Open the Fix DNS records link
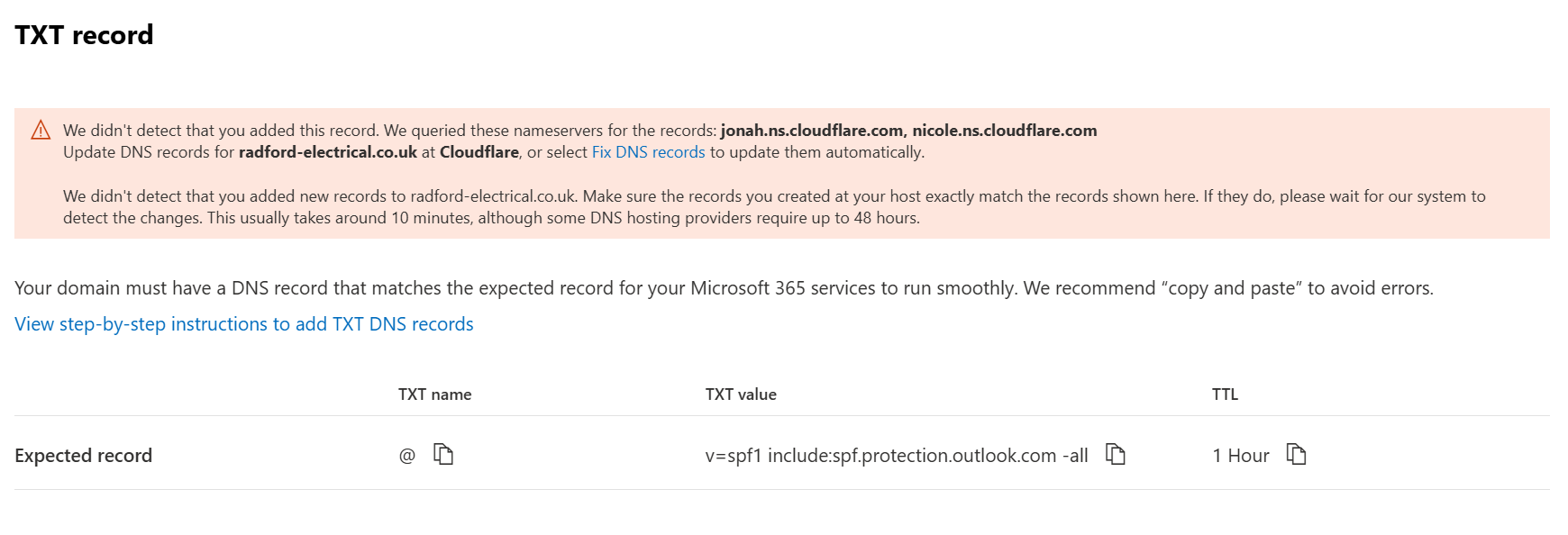The image size is (1568, 535). [648, 152]
